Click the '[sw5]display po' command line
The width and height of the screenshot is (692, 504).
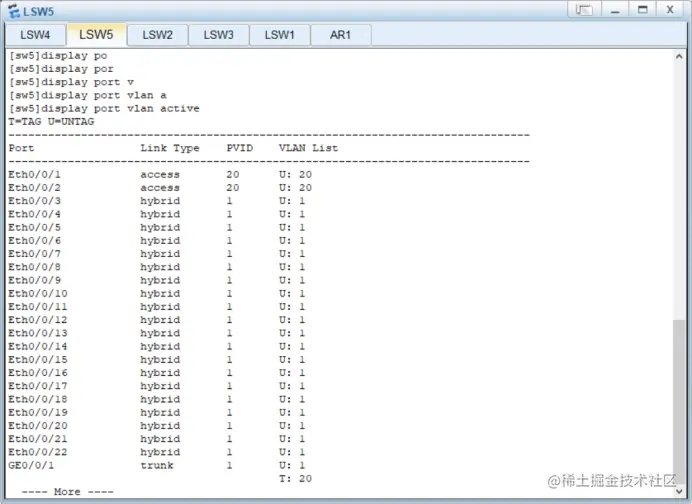58,56
